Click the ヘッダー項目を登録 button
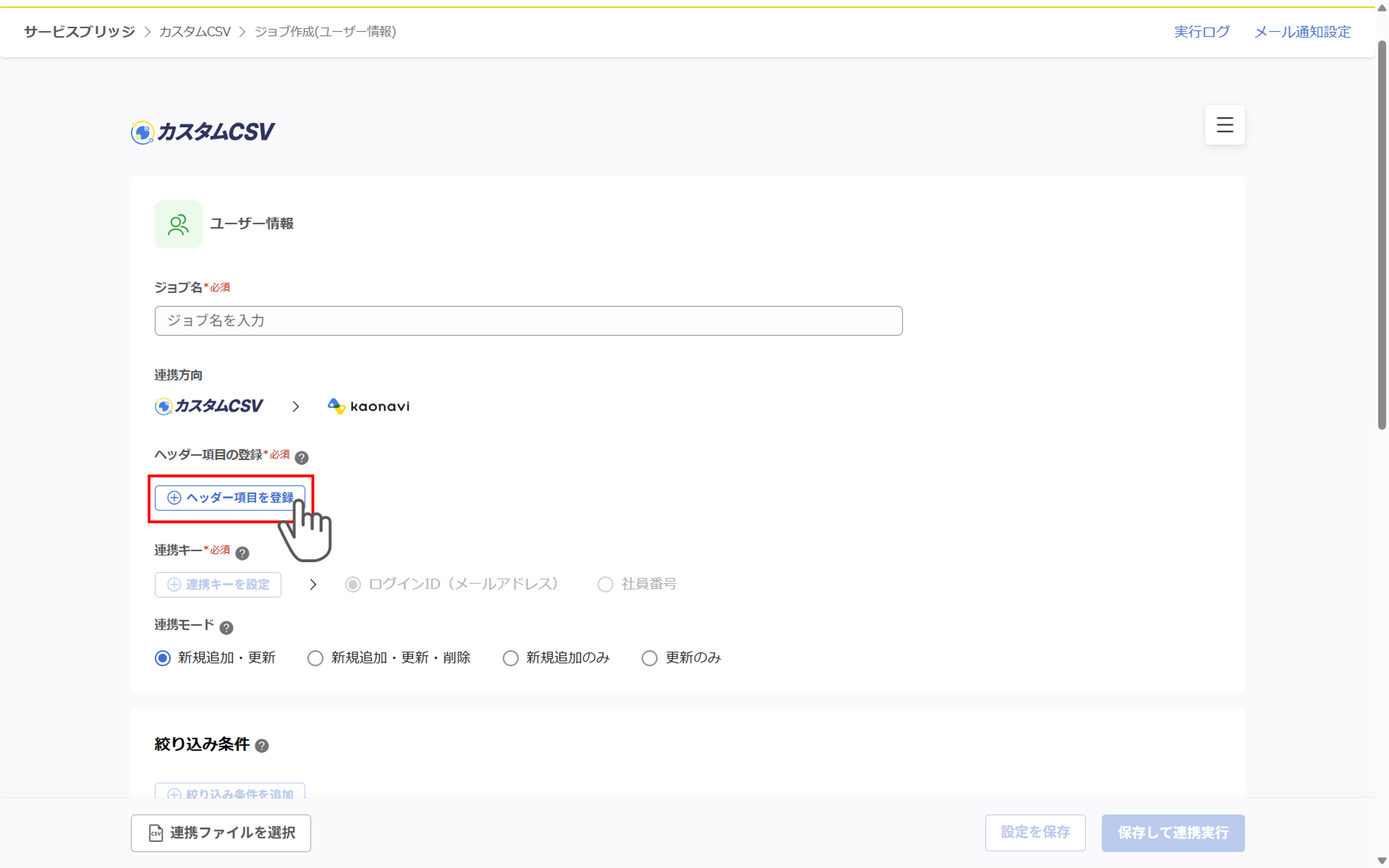 pos(230,498)
